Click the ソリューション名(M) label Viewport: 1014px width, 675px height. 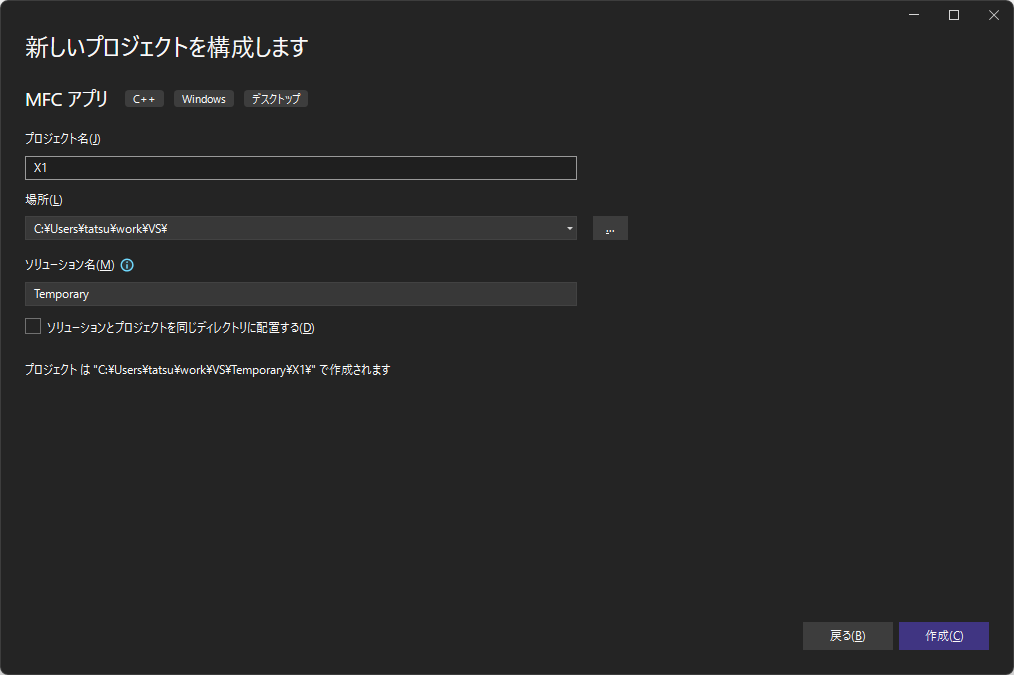click(69, 265)
